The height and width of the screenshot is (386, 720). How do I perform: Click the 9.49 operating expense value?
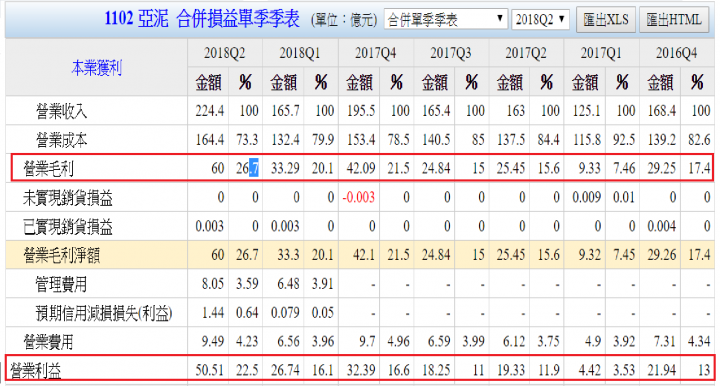[x=213, y=341]
